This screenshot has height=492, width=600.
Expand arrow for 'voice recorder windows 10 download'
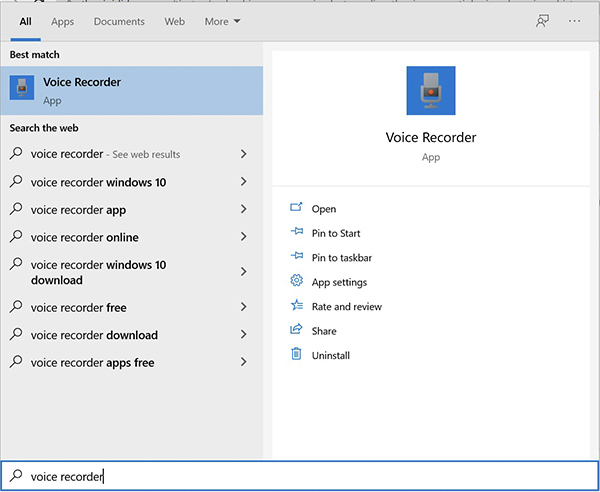[243, 272]
